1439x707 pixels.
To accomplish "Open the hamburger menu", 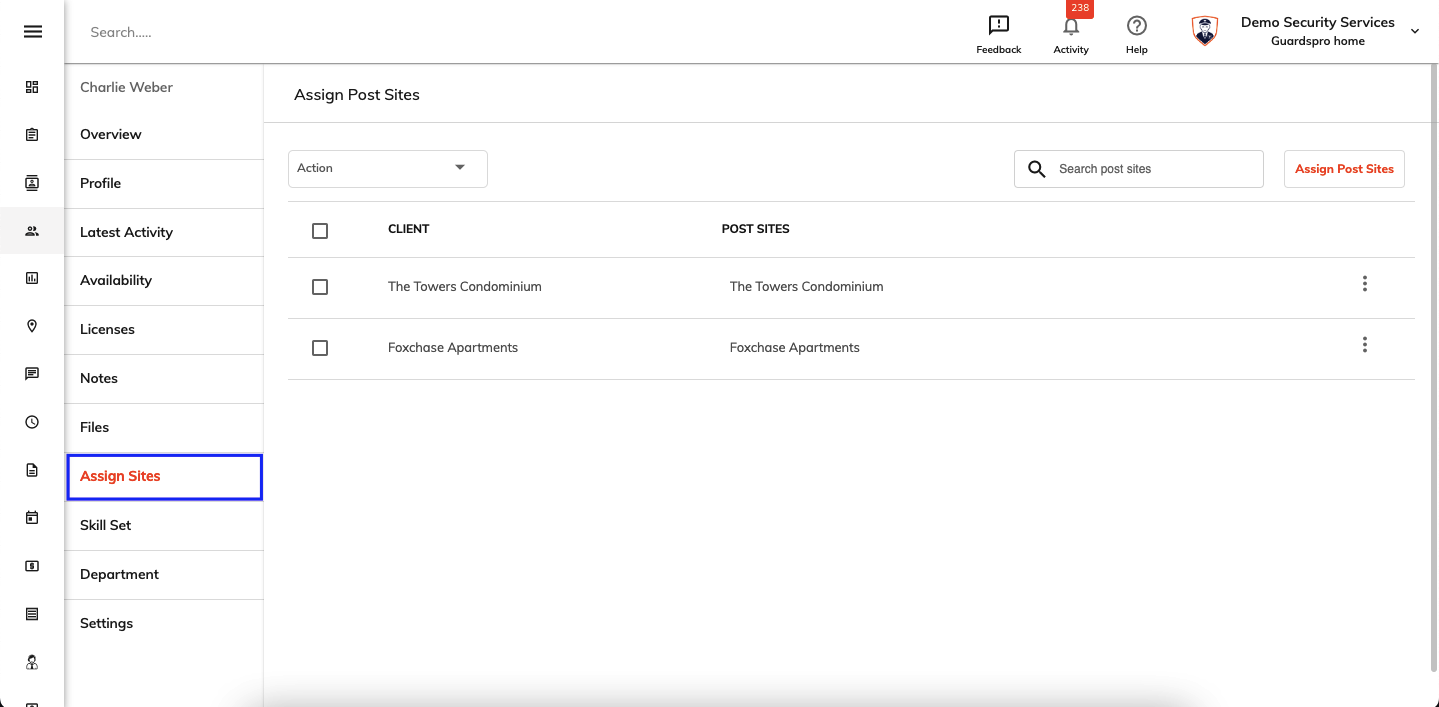I will [x=33, y=32].
